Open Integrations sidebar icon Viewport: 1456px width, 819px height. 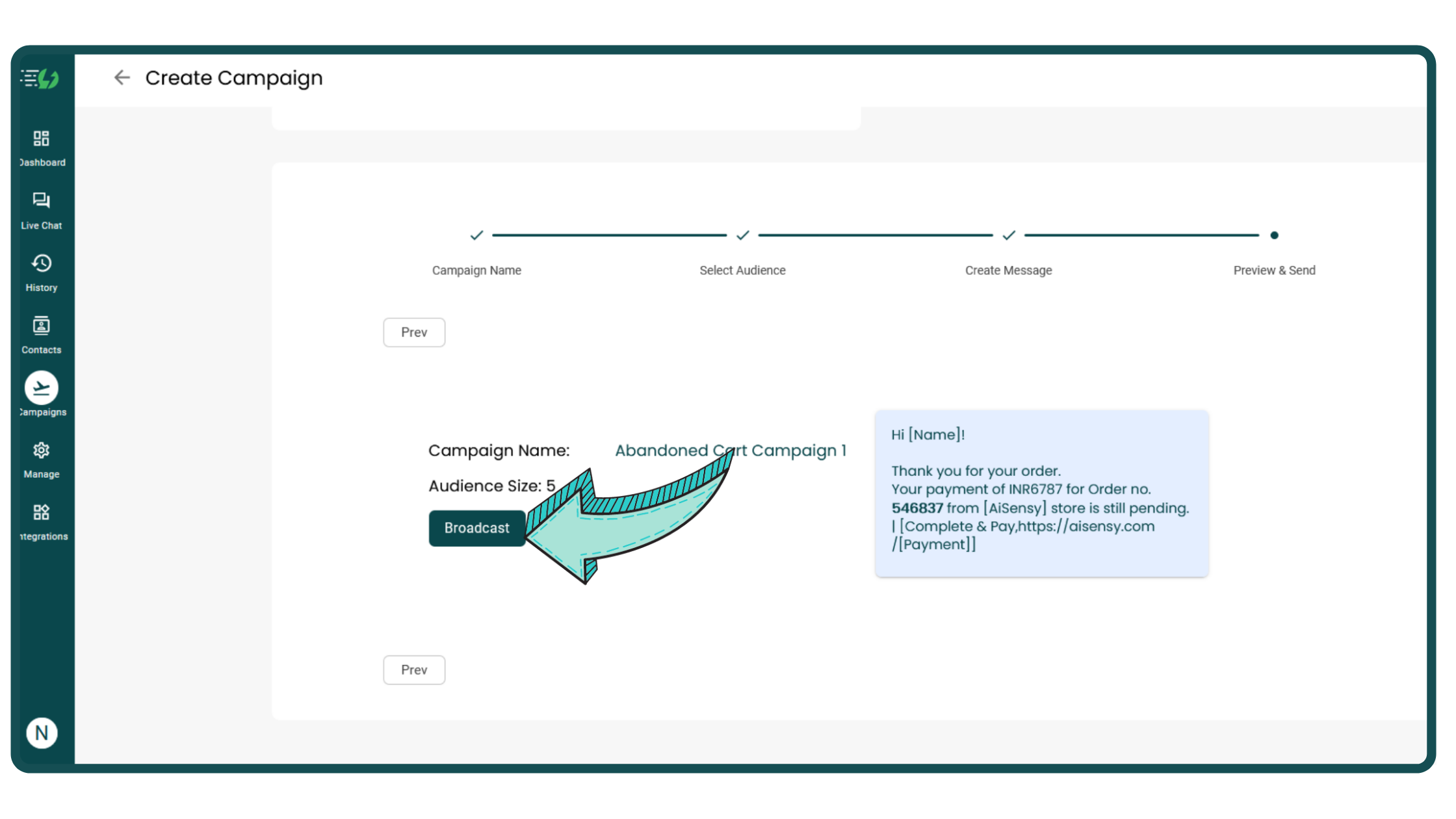(41, 513)
